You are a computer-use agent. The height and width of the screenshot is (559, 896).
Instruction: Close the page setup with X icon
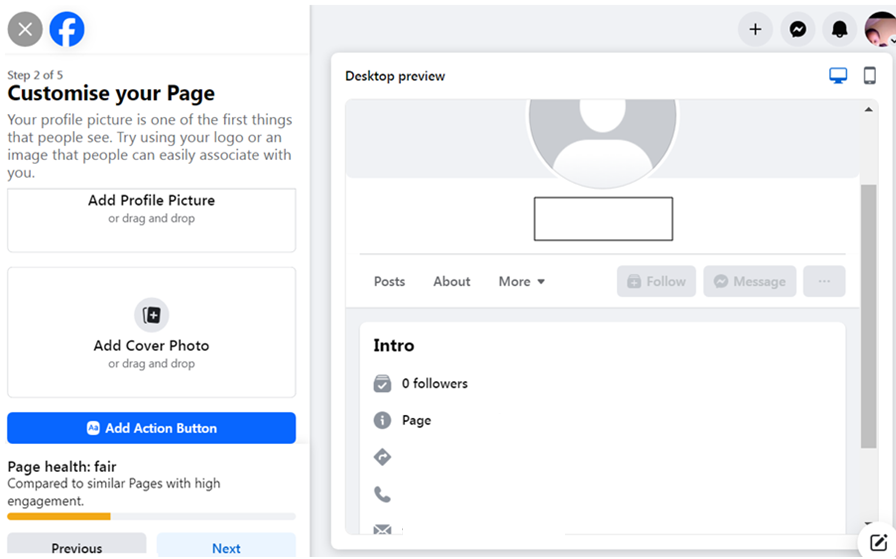point(25,29)
